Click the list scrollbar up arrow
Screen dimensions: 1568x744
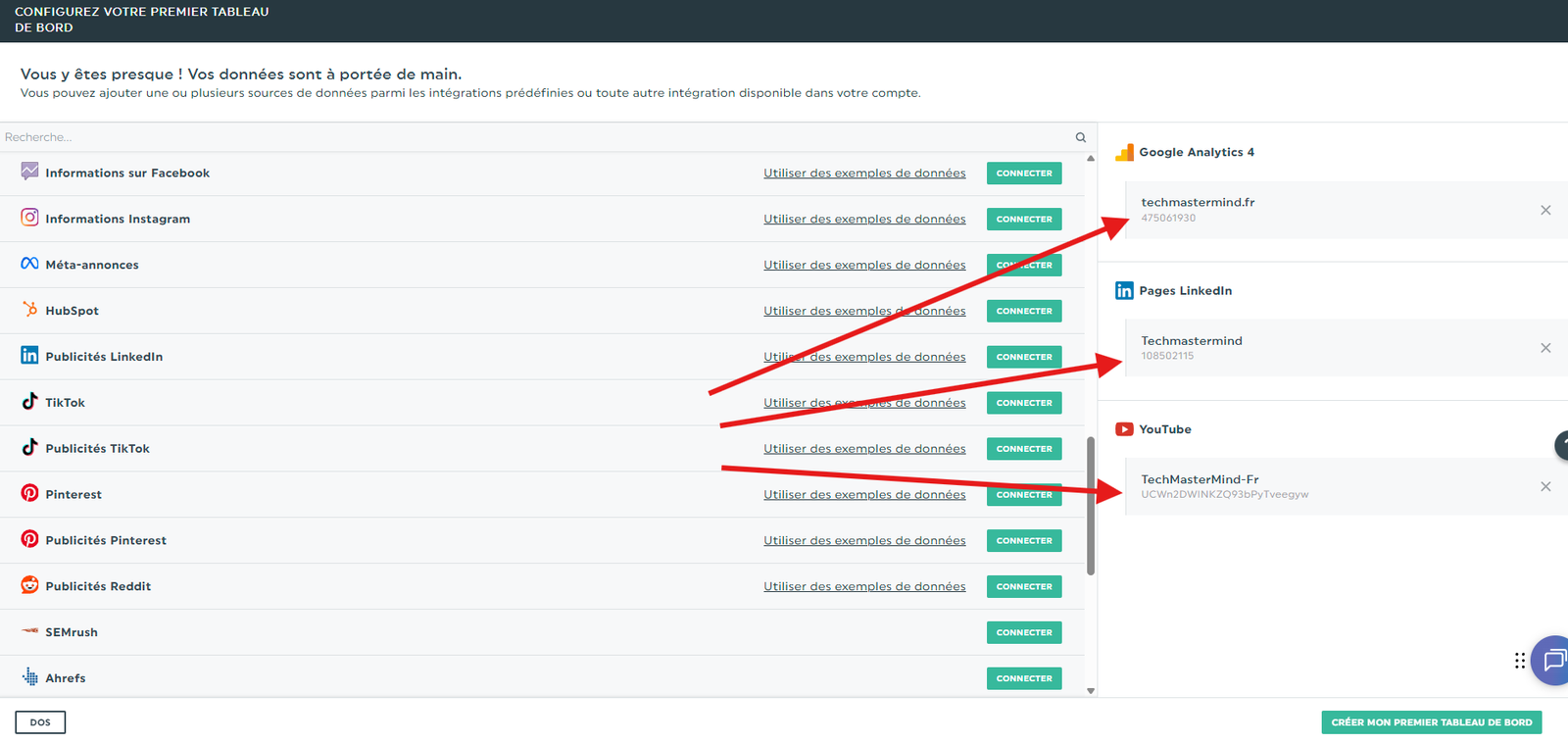pyautogui.click(x=1091, y=159)
